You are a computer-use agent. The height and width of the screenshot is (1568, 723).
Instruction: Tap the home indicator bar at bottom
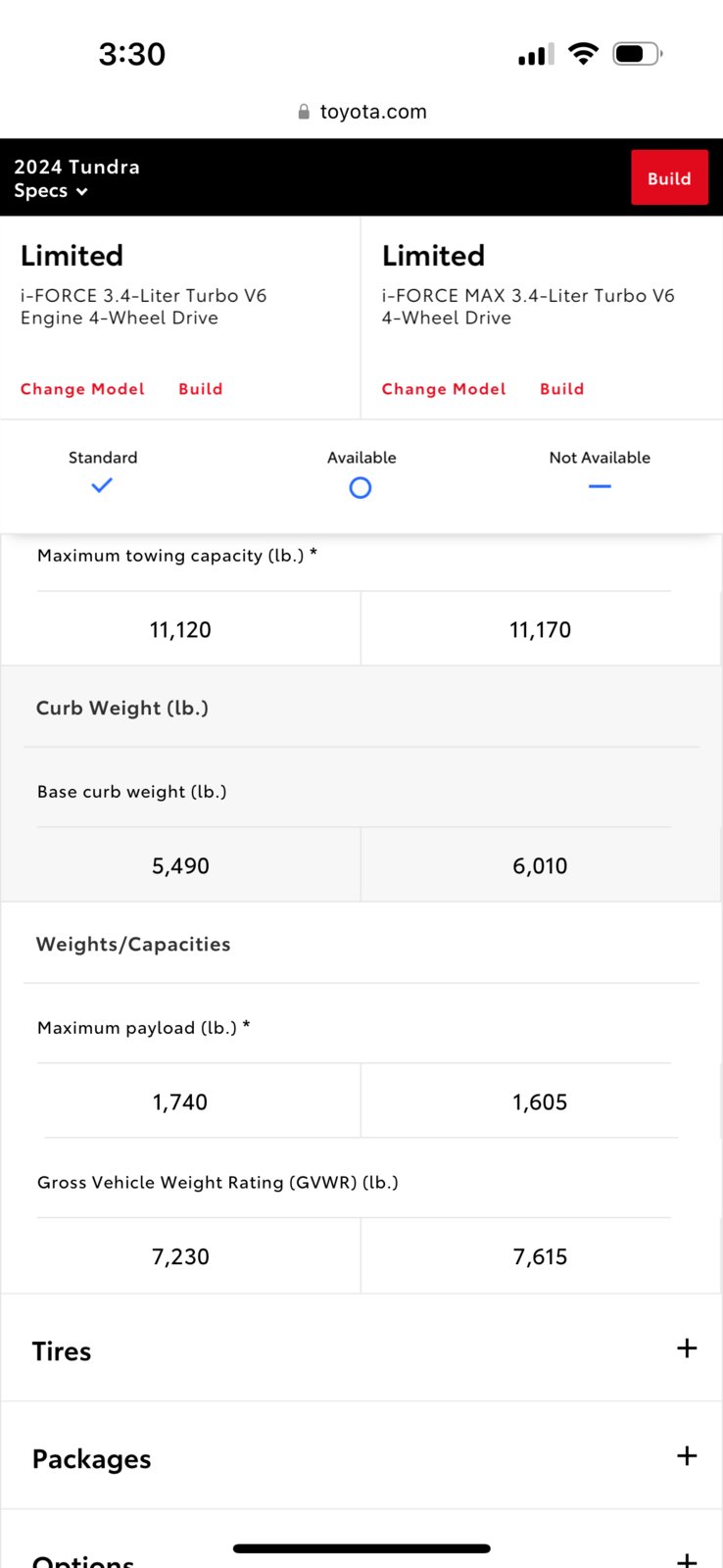pos(361,1548)
